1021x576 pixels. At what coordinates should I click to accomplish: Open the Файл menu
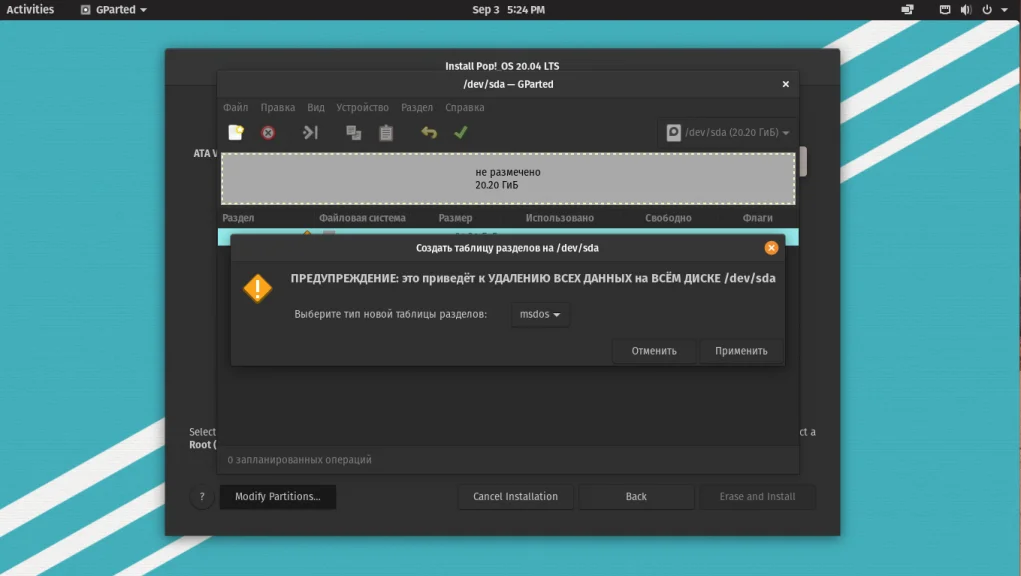tap(235, 107)
